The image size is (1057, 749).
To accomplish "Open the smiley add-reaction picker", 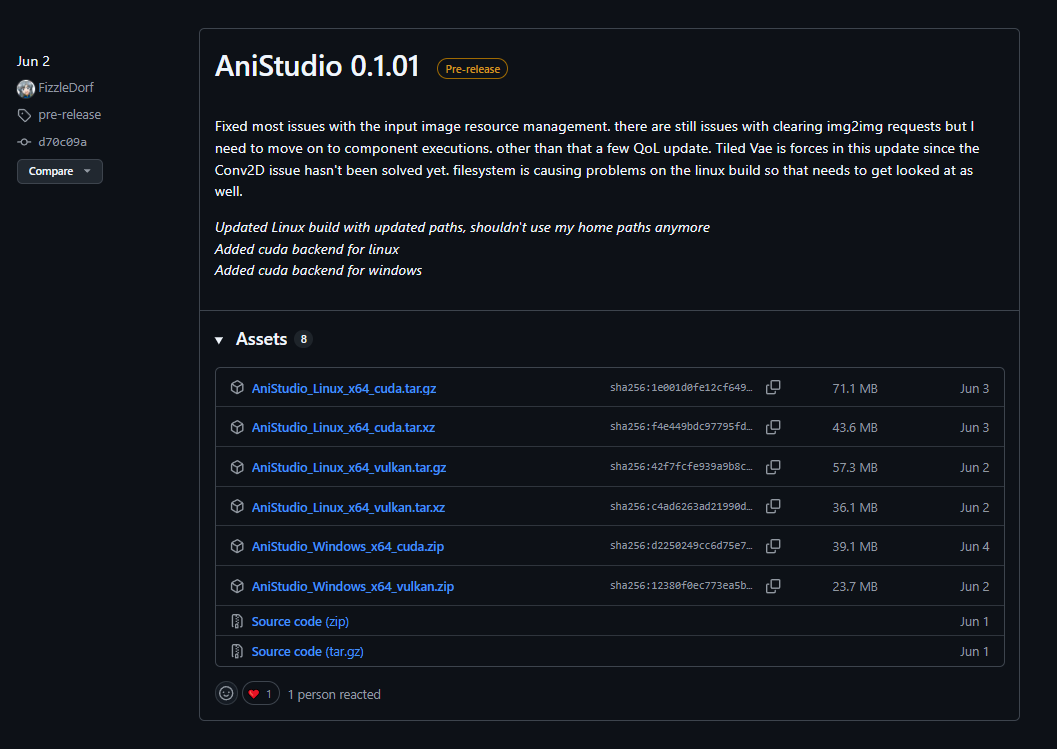I will [226, 693].
